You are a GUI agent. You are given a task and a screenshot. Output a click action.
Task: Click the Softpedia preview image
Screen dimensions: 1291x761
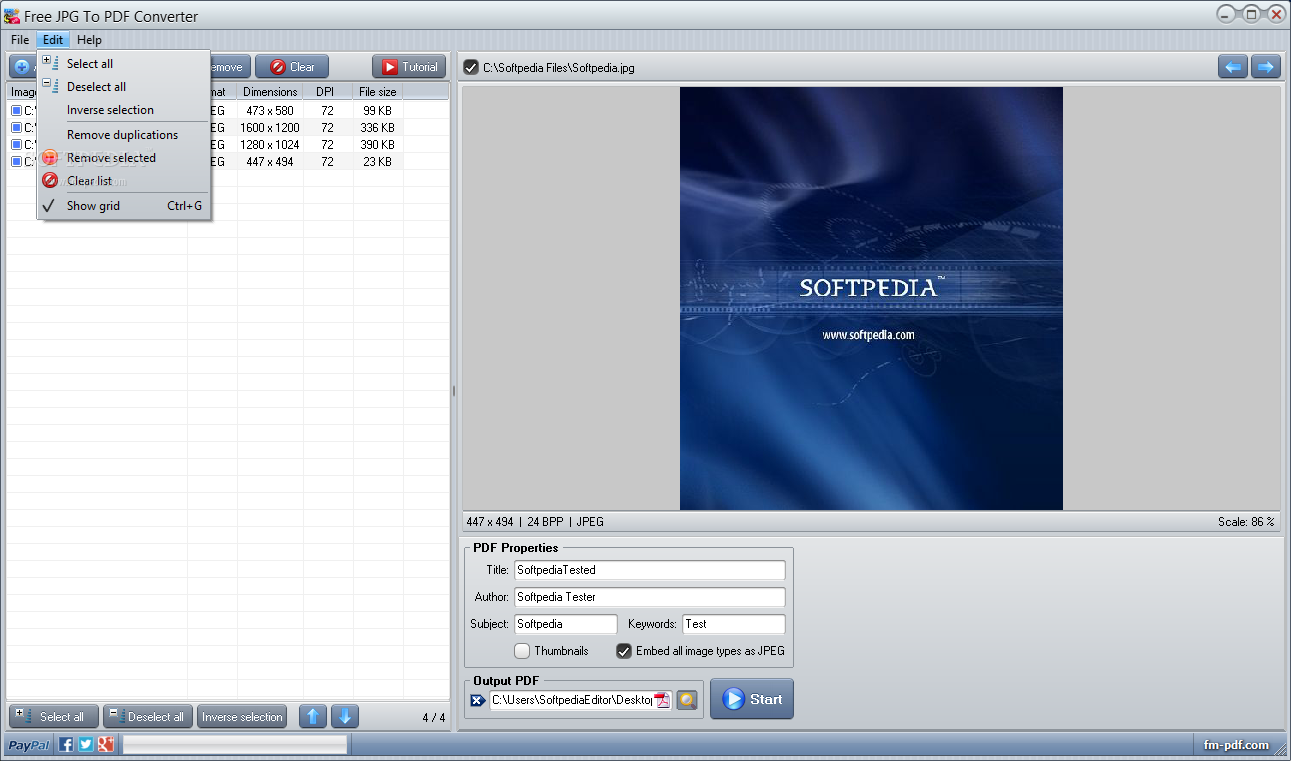(871, 298)
